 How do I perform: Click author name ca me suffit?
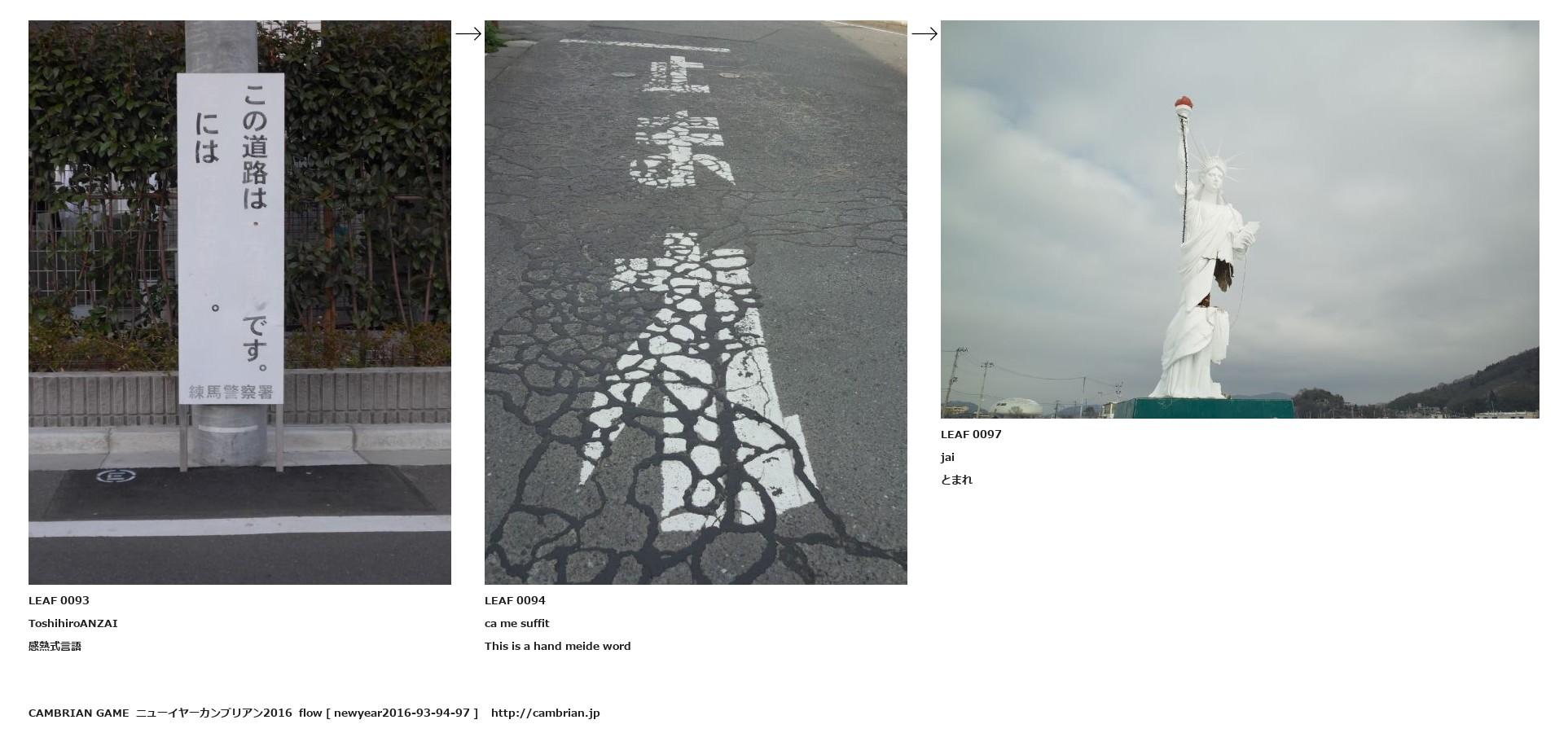(517, 623)
